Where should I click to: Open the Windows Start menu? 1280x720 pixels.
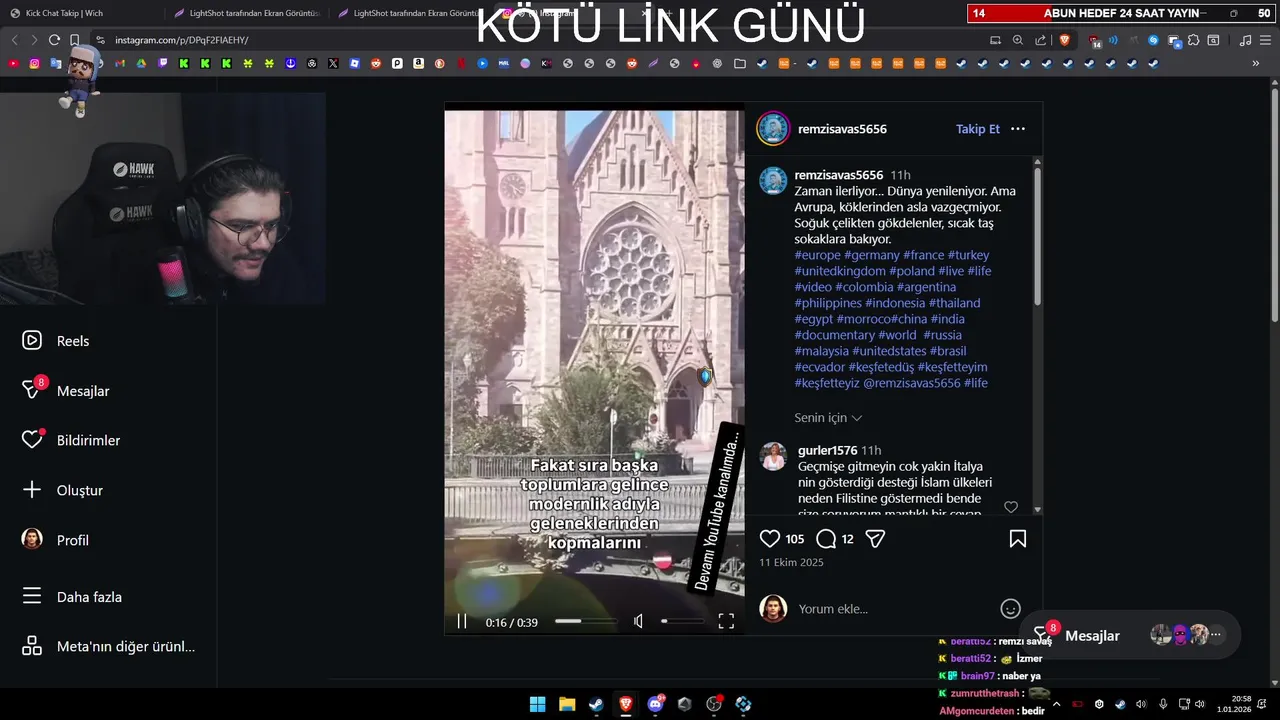537,704
